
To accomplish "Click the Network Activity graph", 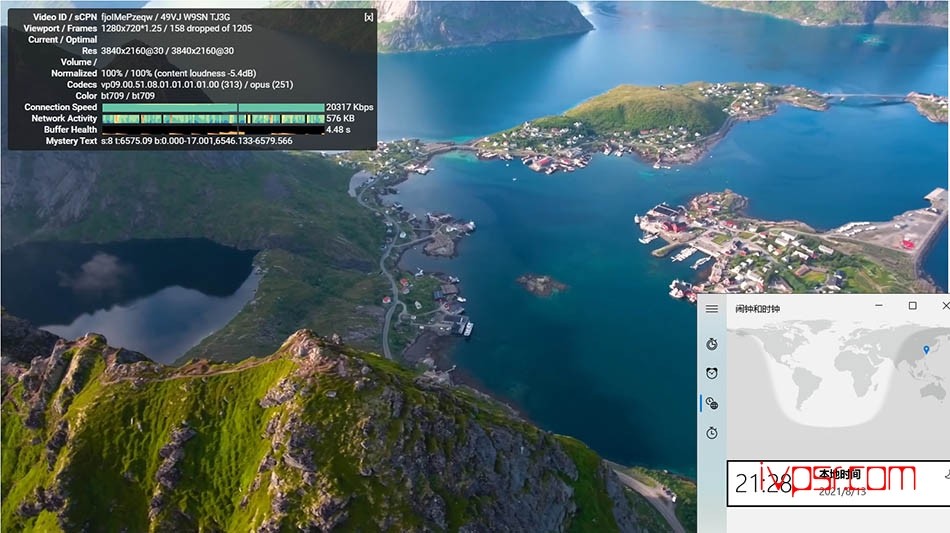I will pos(213,119).
